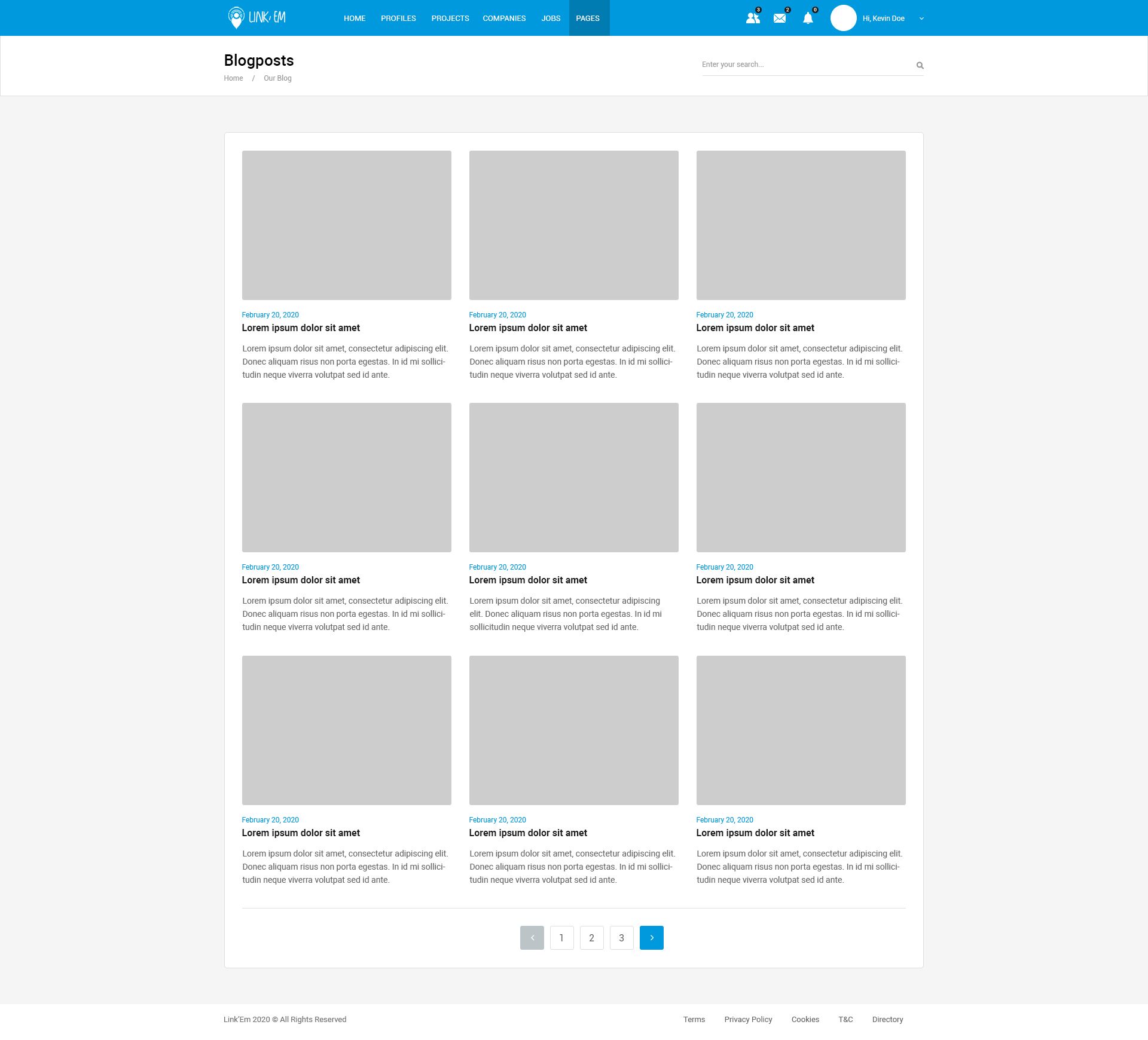
Task: Click the Home breadcrumb link
Action: click(x=233, y=78)
